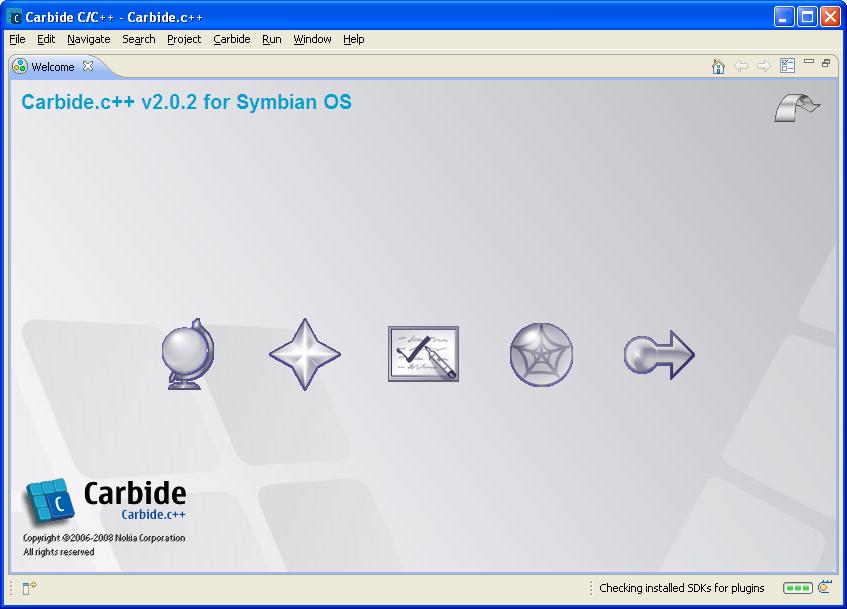Minimize the Welcome view panel
This screenshot has width=847, height=609.
[809, 62]
